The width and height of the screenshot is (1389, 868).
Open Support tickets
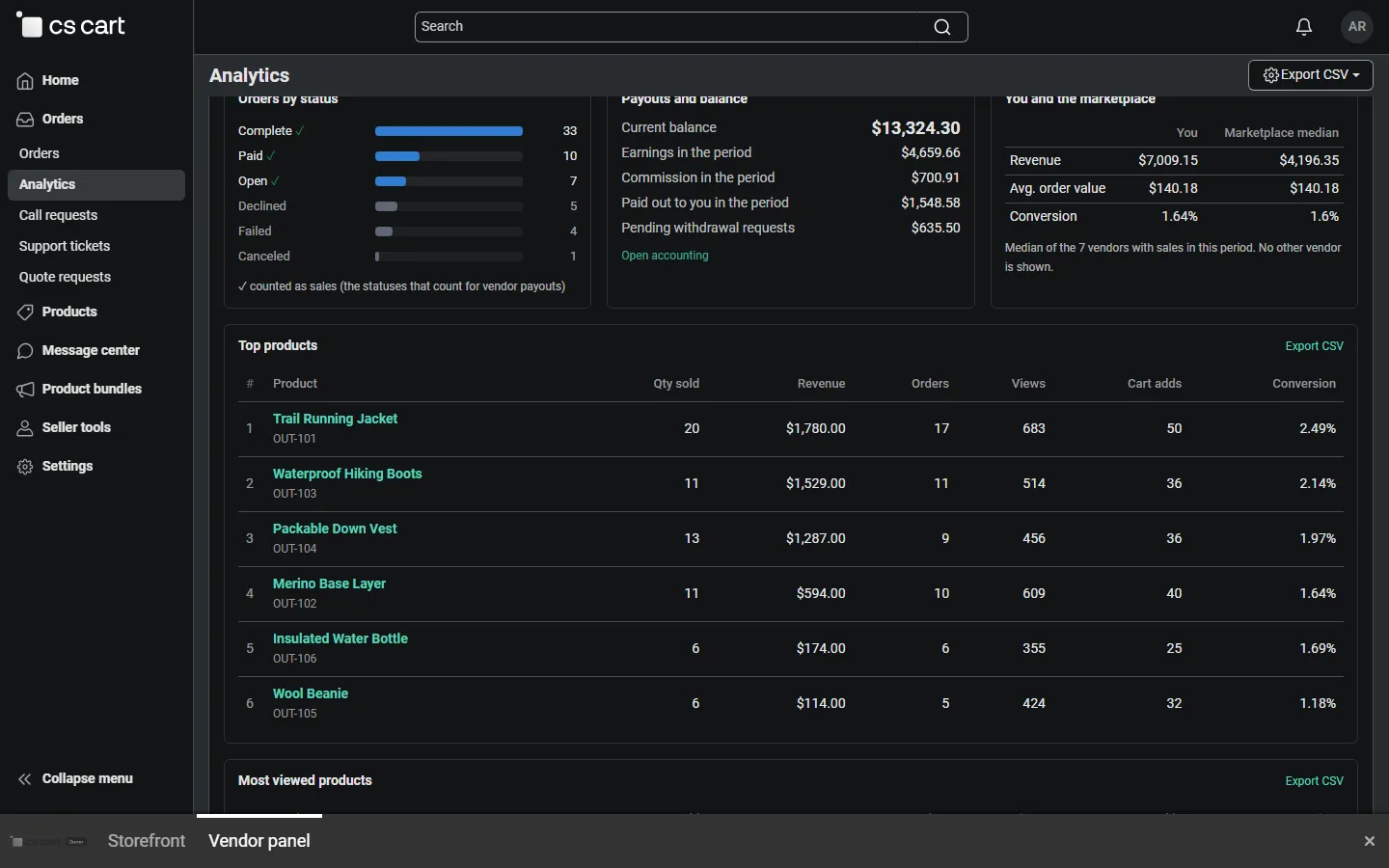coord(65,247)
